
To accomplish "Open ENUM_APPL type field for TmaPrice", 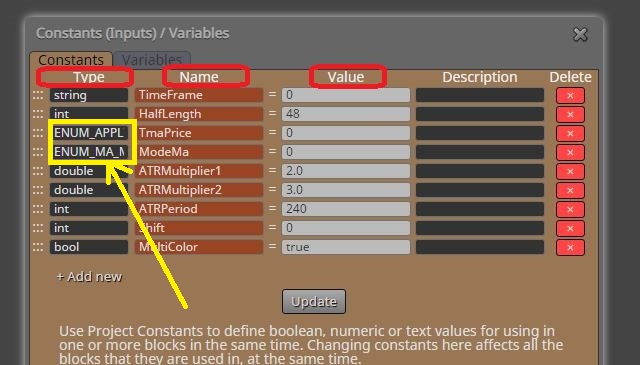I will [x=89, y=133].
